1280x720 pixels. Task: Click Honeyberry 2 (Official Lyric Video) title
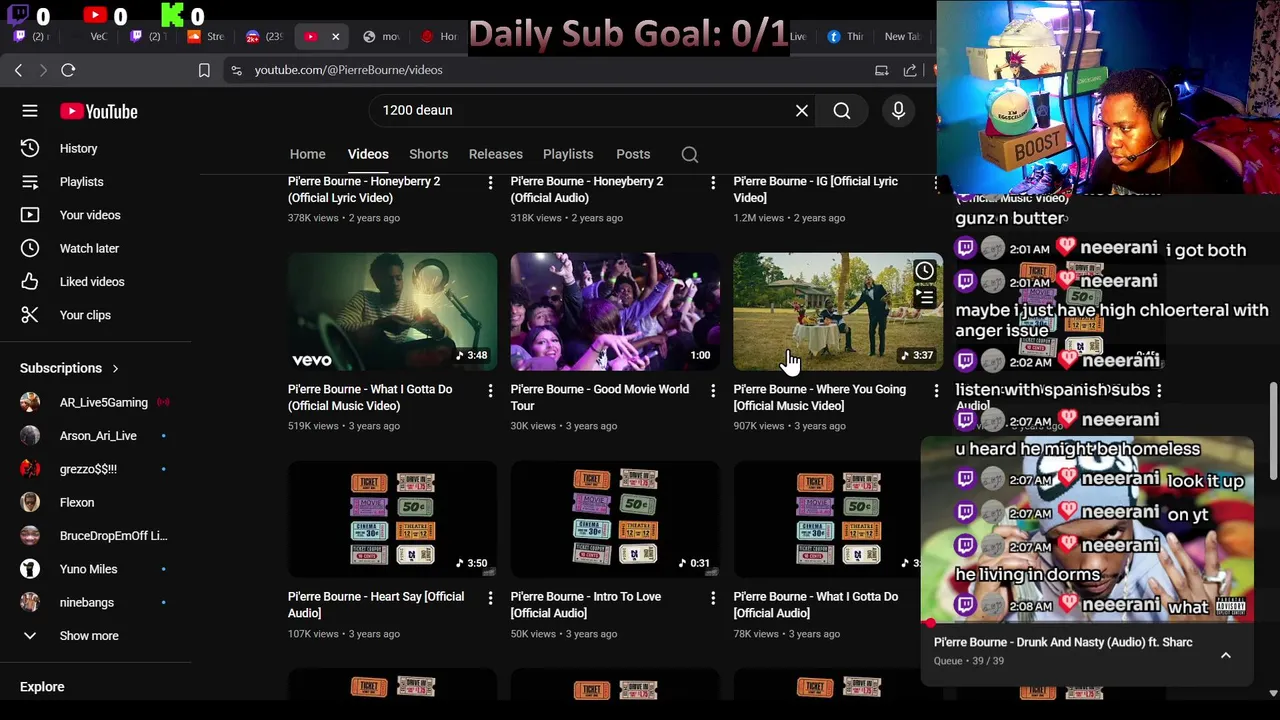[x=364, y=190]
